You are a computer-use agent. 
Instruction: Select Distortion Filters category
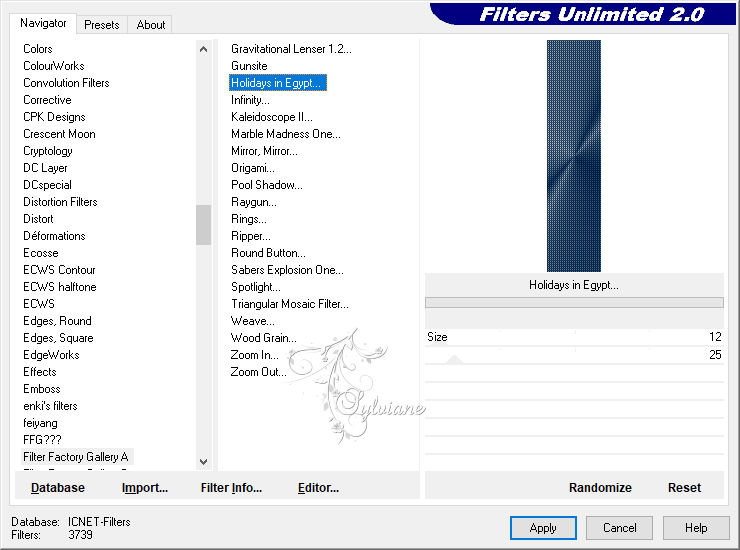pos(60,202)
